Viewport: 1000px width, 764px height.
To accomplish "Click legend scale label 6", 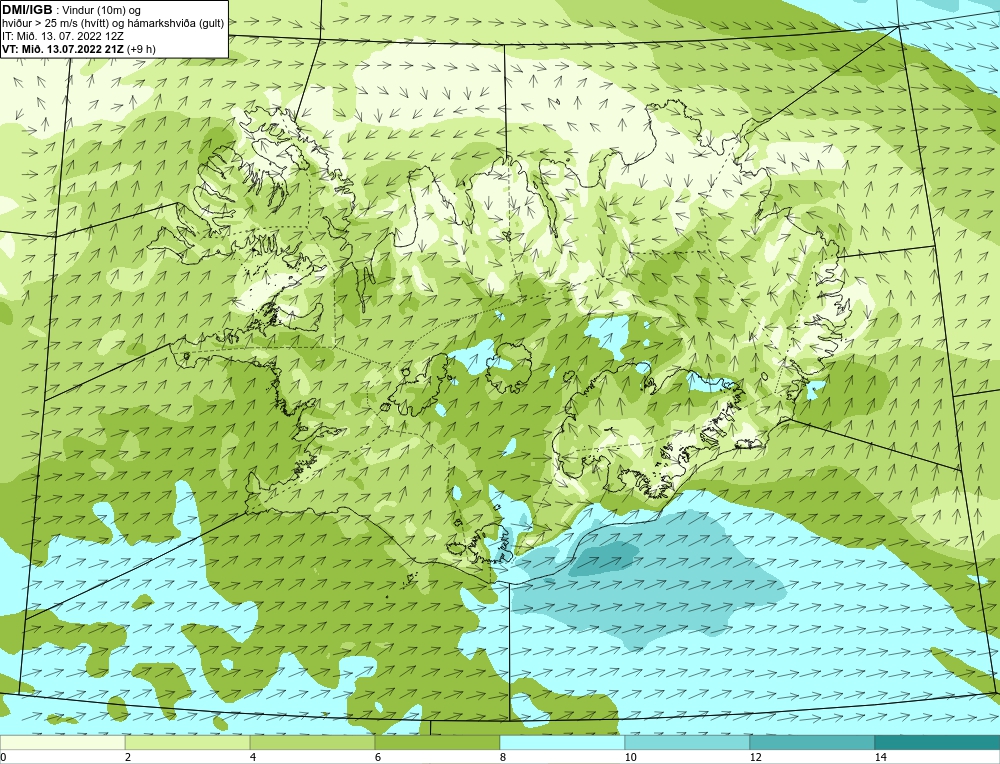I will pos(378,757).
